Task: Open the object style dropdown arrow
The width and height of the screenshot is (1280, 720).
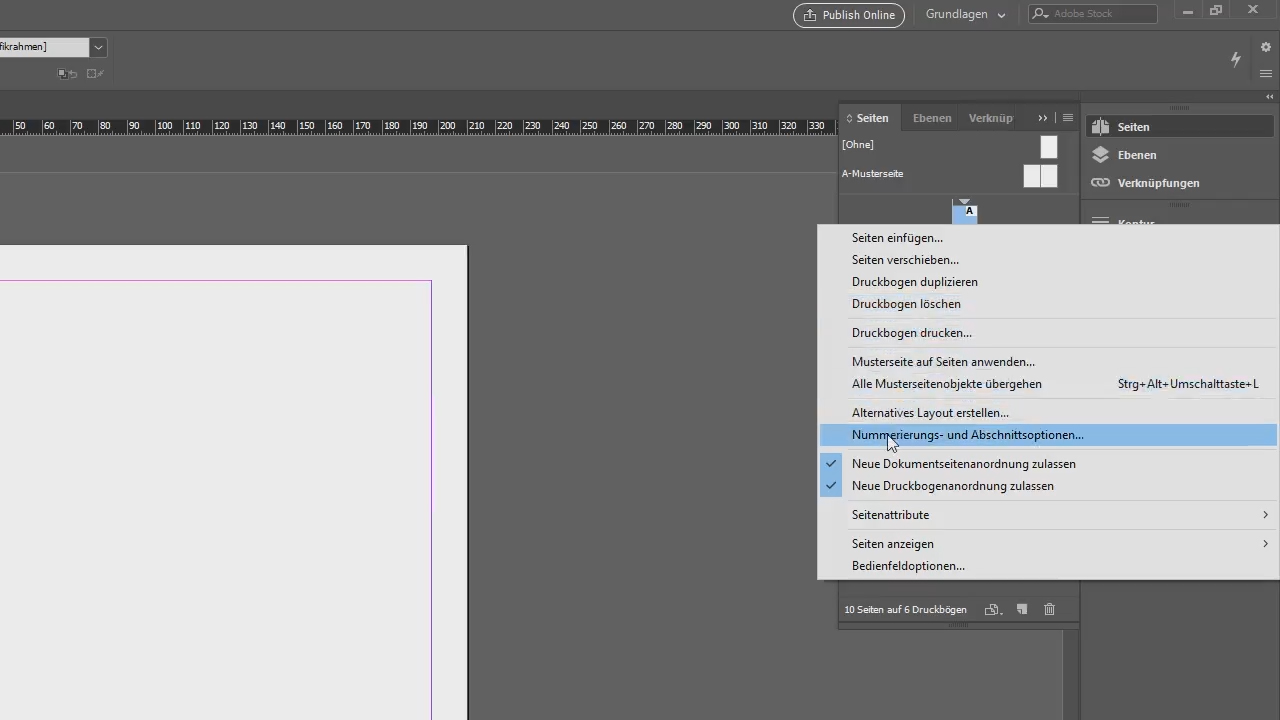Action: click(98, 47)
